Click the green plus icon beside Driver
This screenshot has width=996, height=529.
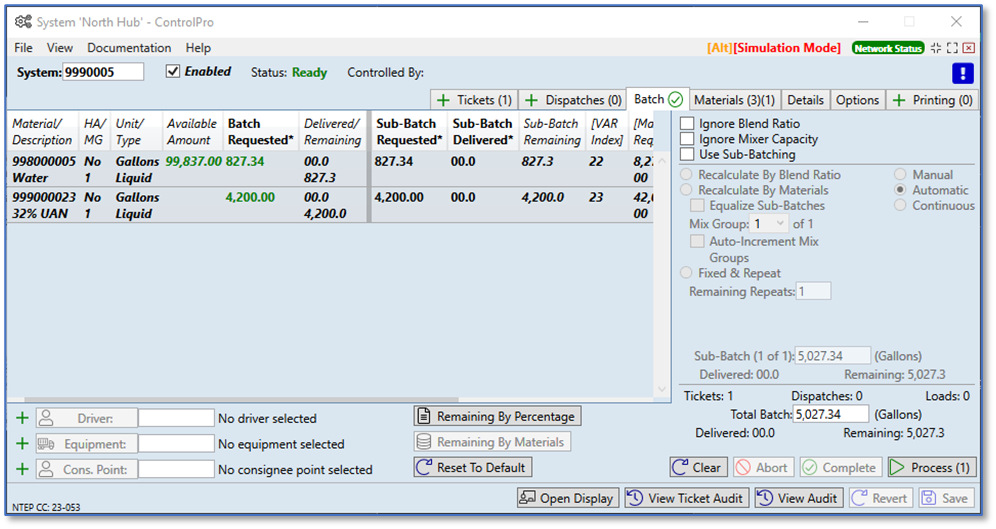tap(22, 418)
